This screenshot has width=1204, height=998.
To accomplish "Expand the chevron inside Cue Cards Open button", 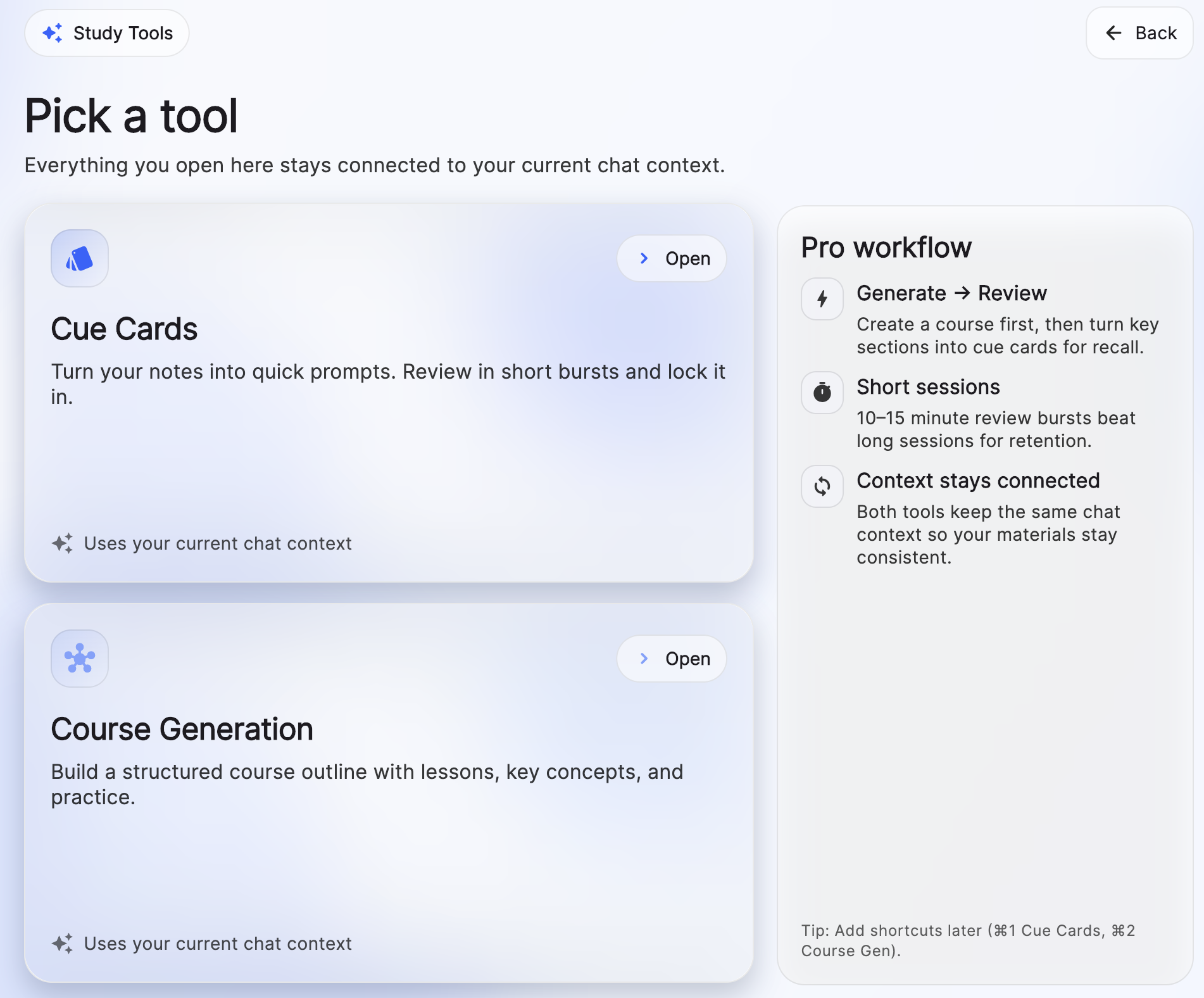I will (x=644, y=258).
